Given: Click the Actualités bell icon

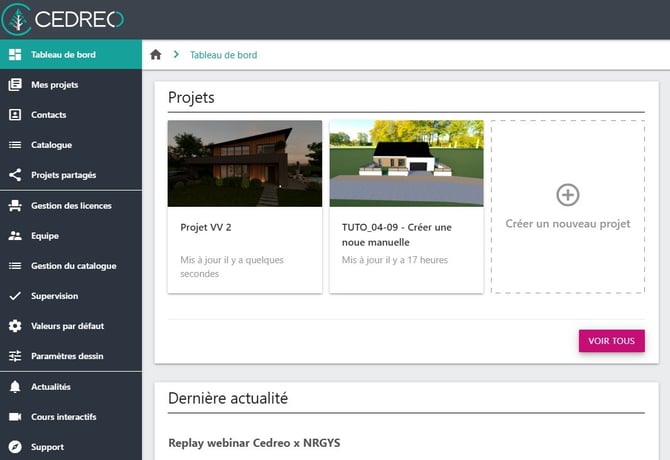Looking at the screenshot, I should point(15,387).
